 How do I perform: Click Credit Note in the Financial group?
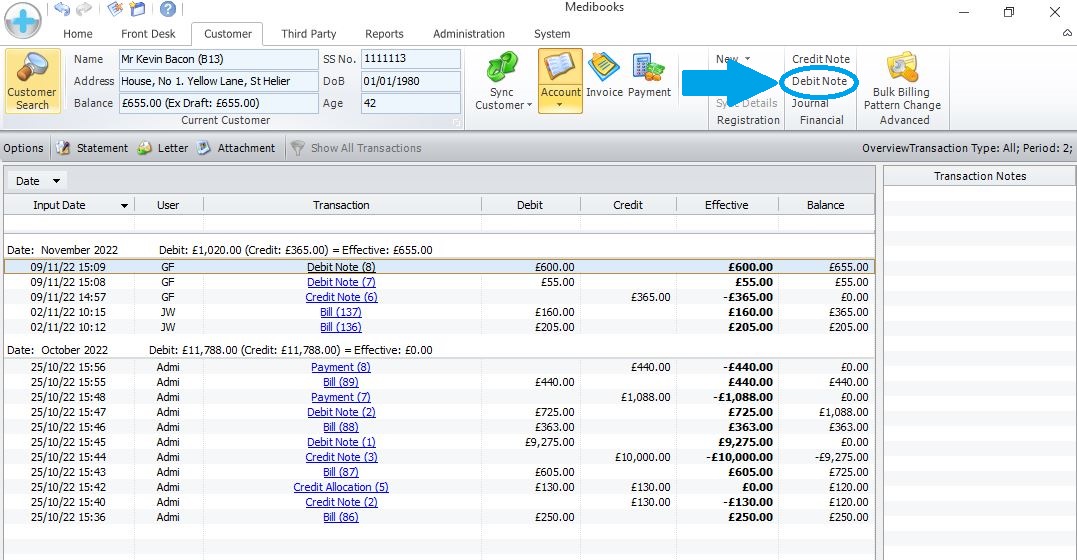click(820, 59)
